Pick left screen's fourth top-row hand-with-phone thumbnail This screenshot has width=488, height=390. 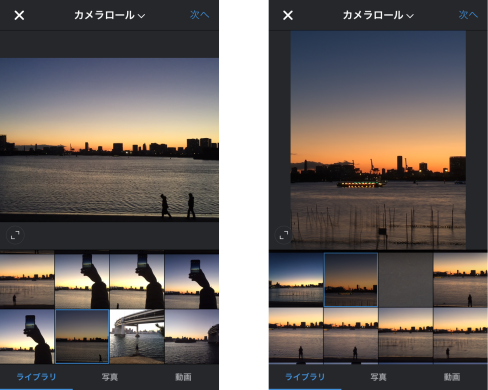pyautogui.click(x=192, y=281)
